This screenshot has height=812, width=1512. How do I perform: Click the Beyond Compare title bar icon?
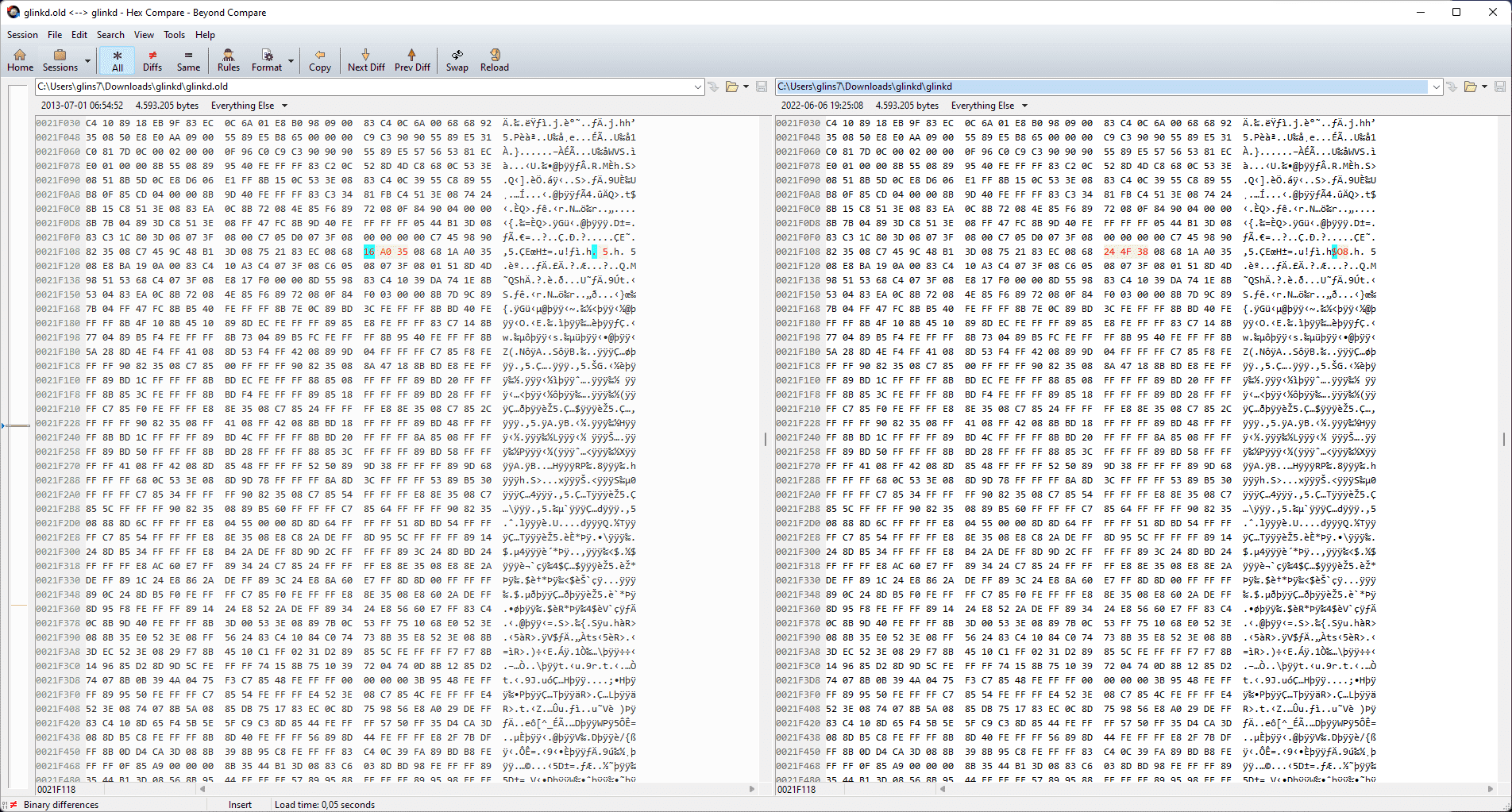(x=13, y=12)
